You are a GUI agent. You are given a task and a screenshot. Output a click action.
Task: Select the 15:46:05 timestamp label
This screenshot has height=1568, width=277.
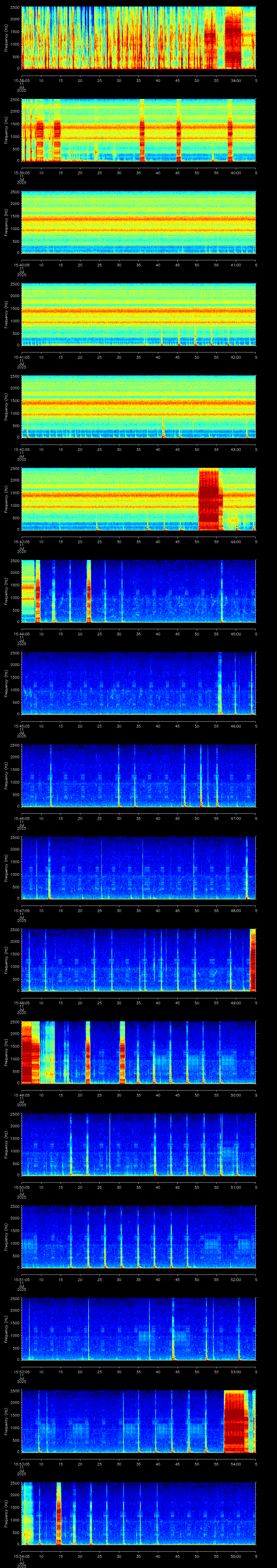click(21, 819)
